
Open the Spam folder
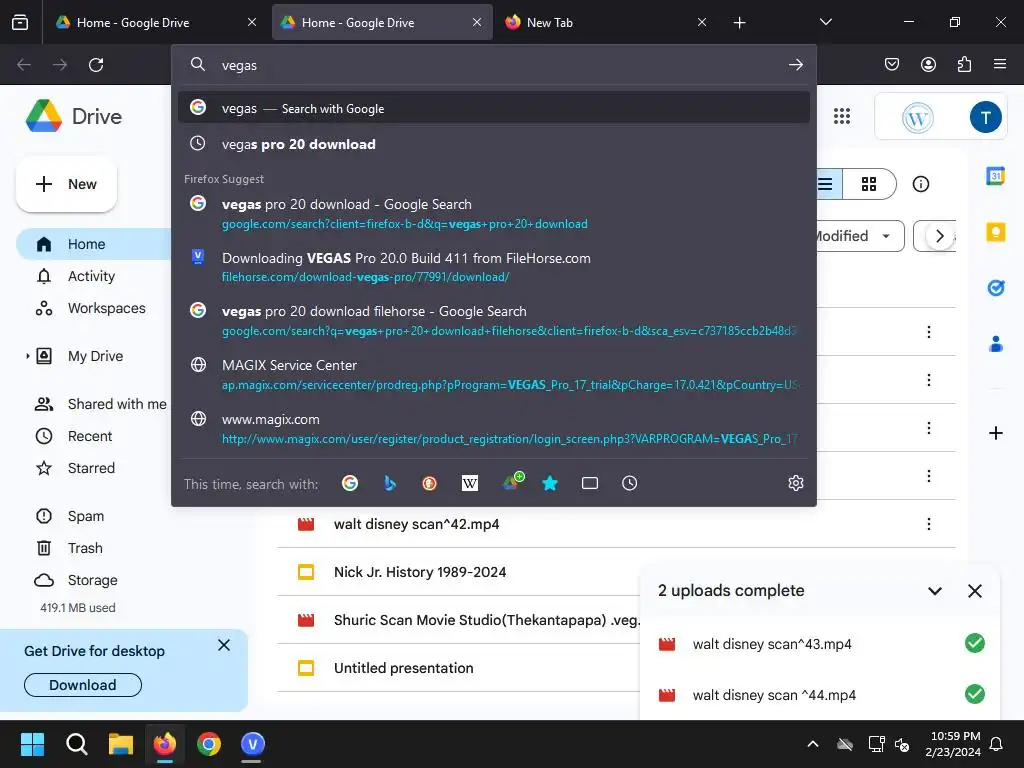point(86,516)
